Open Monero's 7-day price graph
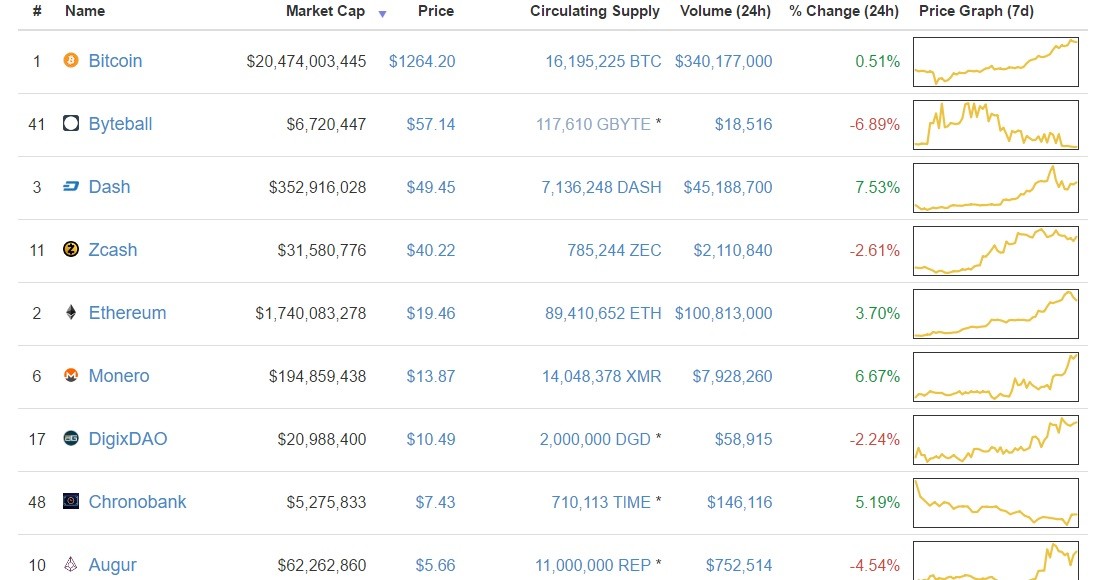Viewport: 1100px width, 580px height. tap(995, 377)
